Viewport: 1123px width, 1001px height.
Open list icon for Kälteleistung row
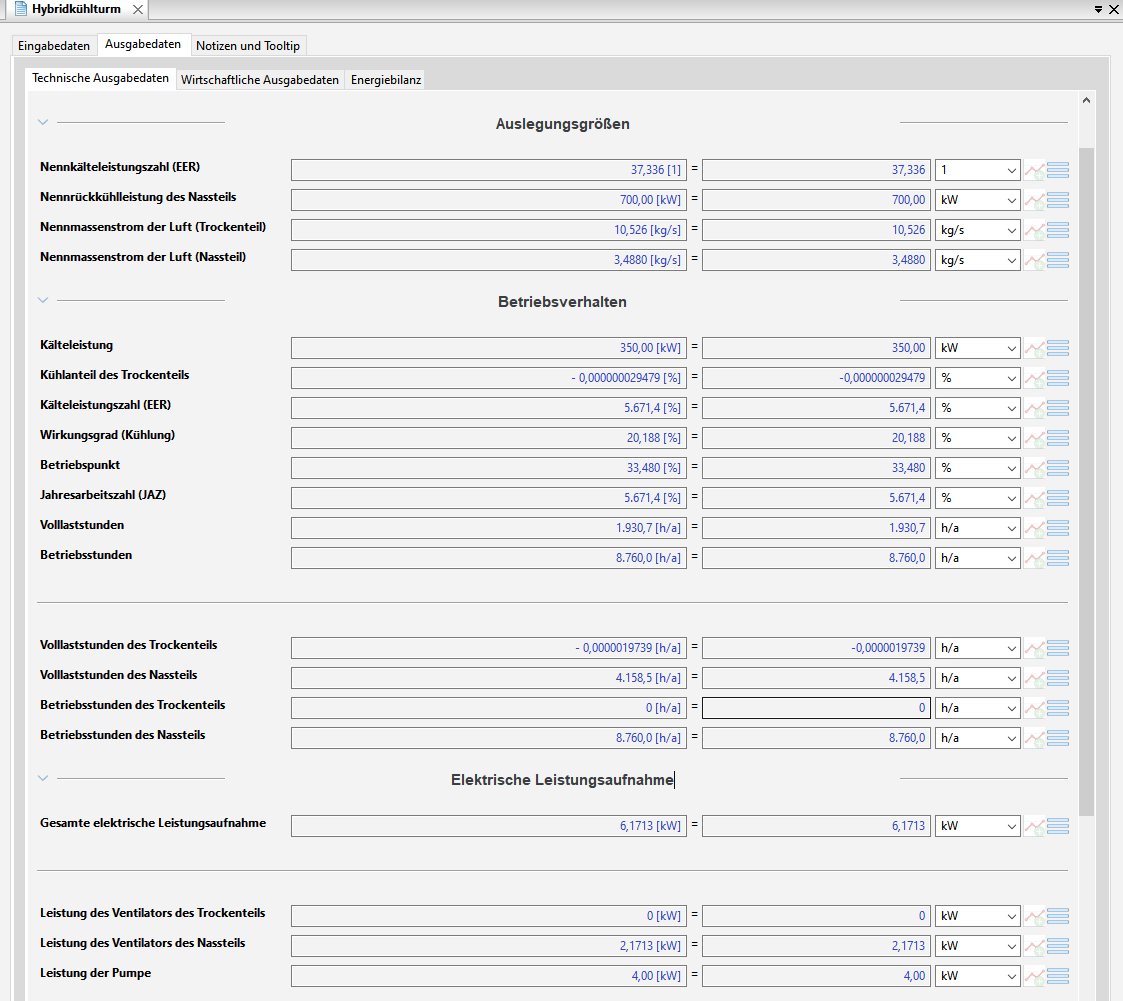point(1058,349)
